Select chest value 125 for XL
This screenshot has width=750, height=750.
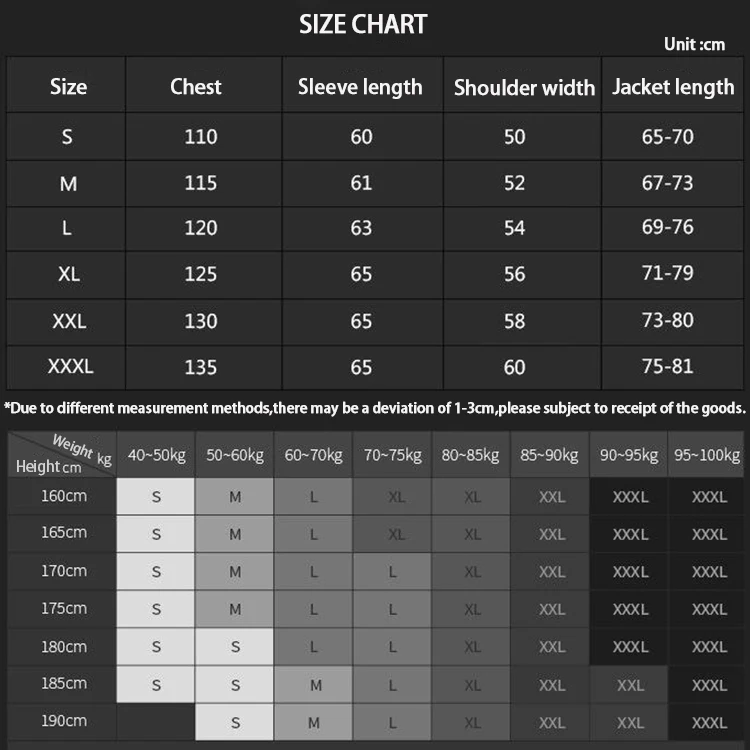click(x=201, y=274)
